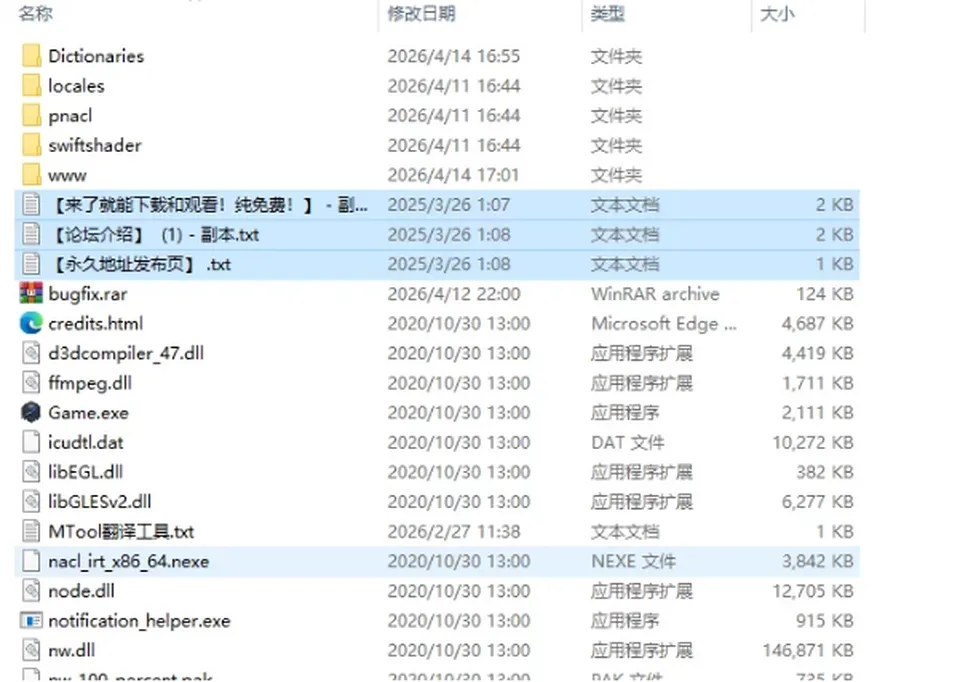The width and height of the screenshot is (960, 682).
Task: Select the bugfix.rar file name
Action: coord(88,294)
